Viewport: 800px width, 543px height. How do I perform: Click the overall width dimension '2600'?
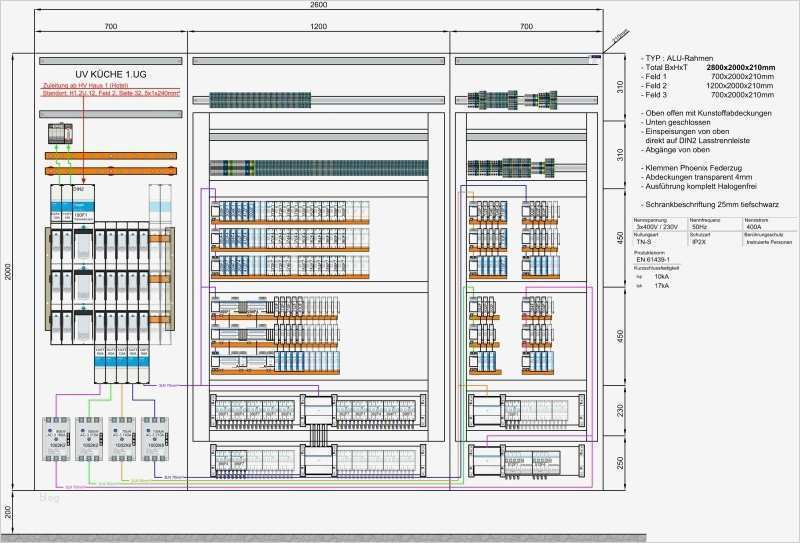(x=318, y=5)
